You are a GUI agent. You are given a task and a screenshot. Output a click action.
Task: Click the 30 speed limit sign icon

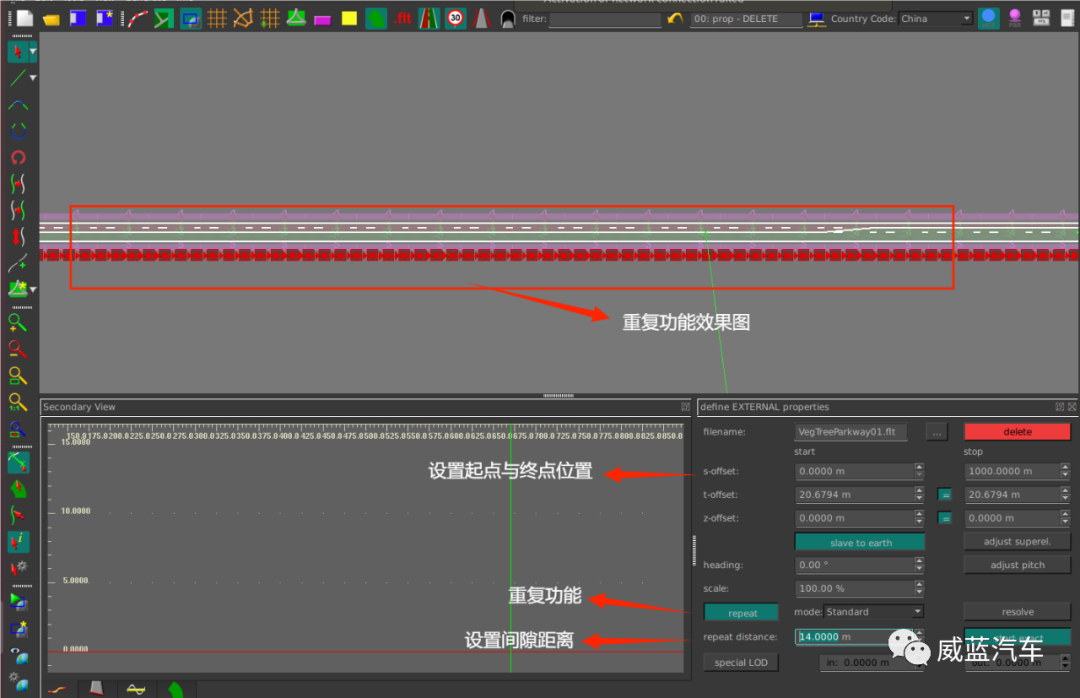coord(455,19)
